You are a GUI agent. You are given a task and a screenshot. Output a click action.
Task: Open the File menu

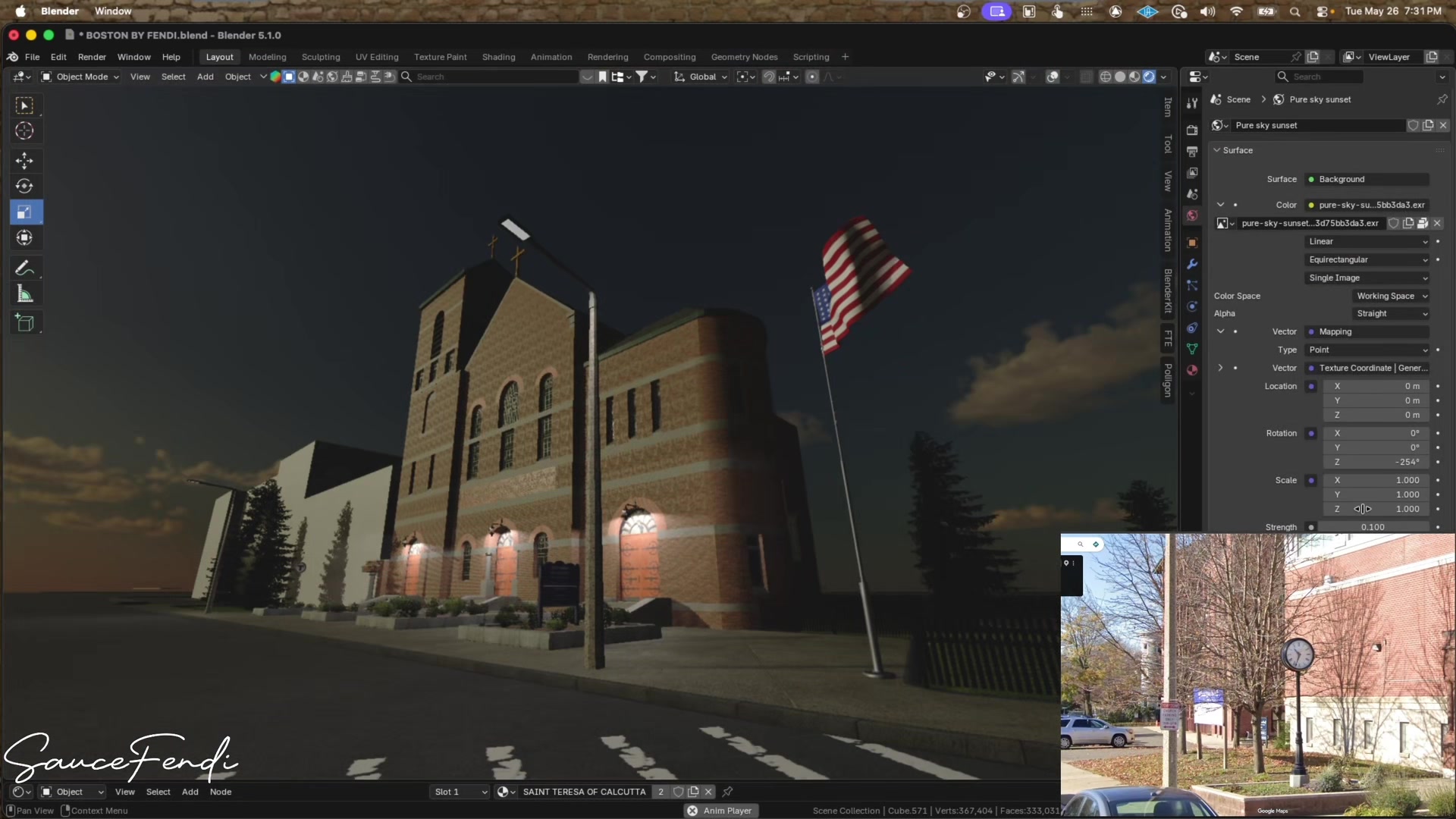pos(32,57)
